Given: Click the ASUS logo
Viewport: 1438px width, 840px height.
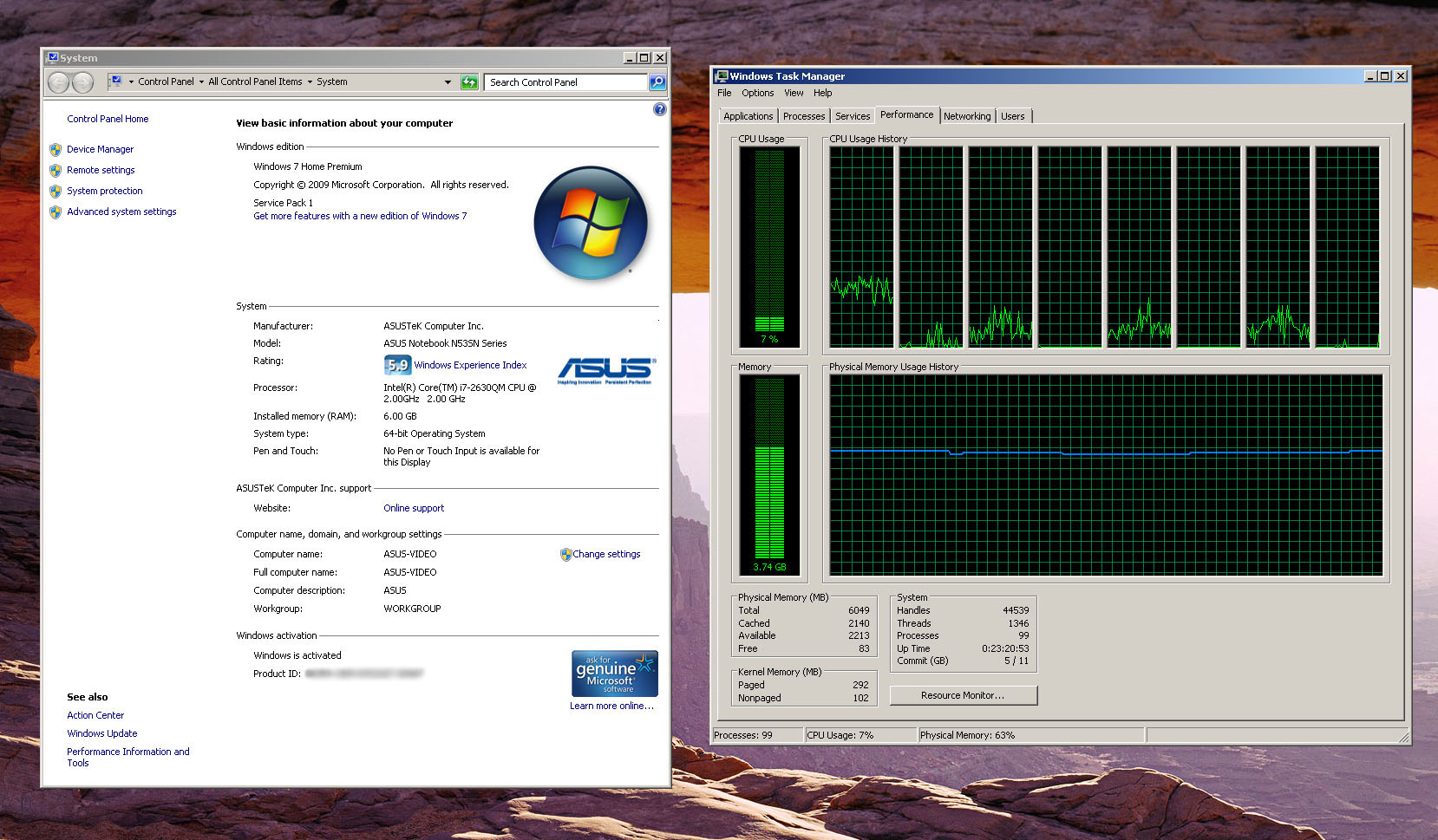Looking at the screenshot, I should tap(605, 370).
